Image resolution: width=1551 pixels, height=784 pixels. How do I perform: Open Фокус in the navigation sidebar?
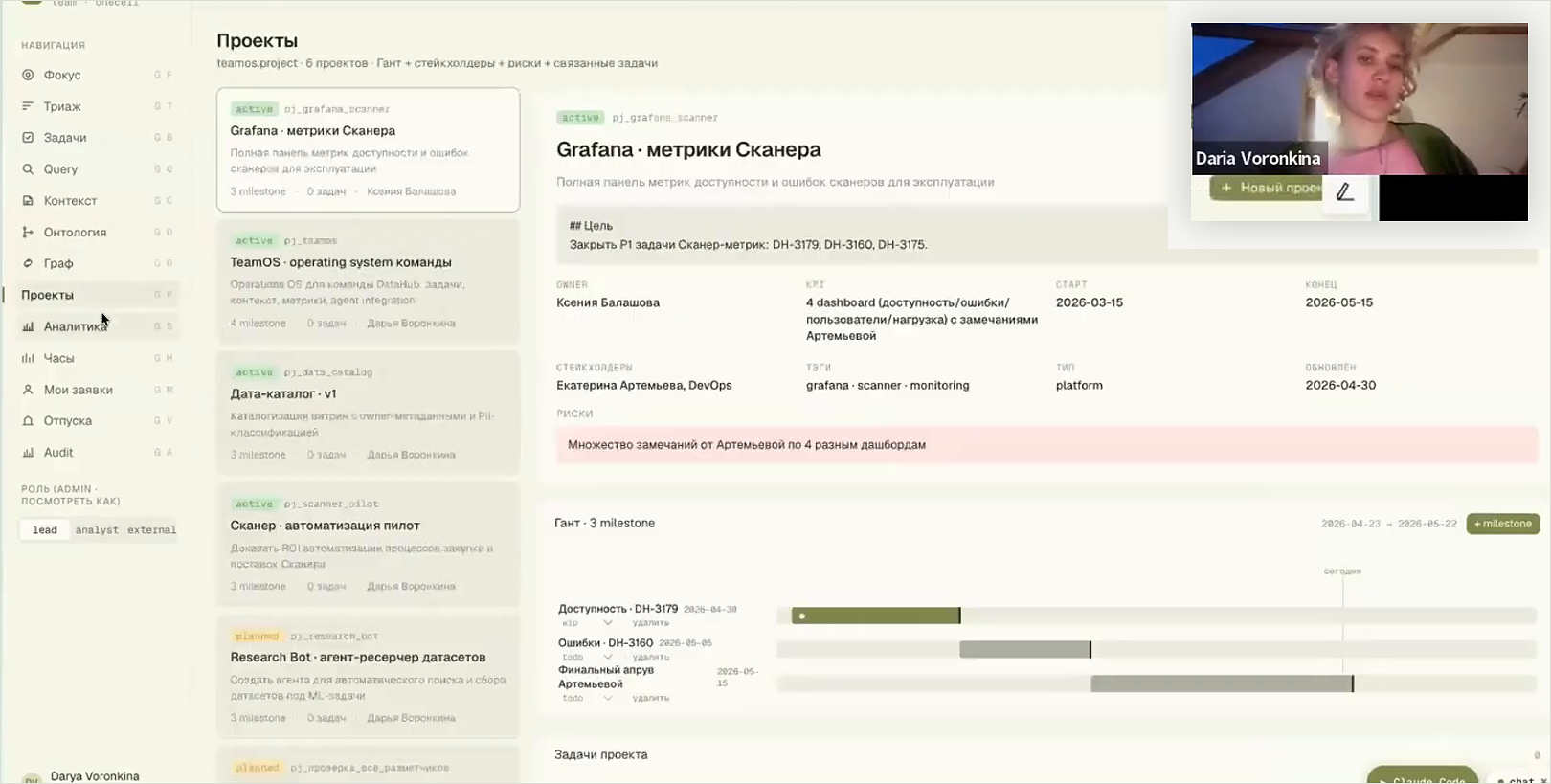pos(61,75)
